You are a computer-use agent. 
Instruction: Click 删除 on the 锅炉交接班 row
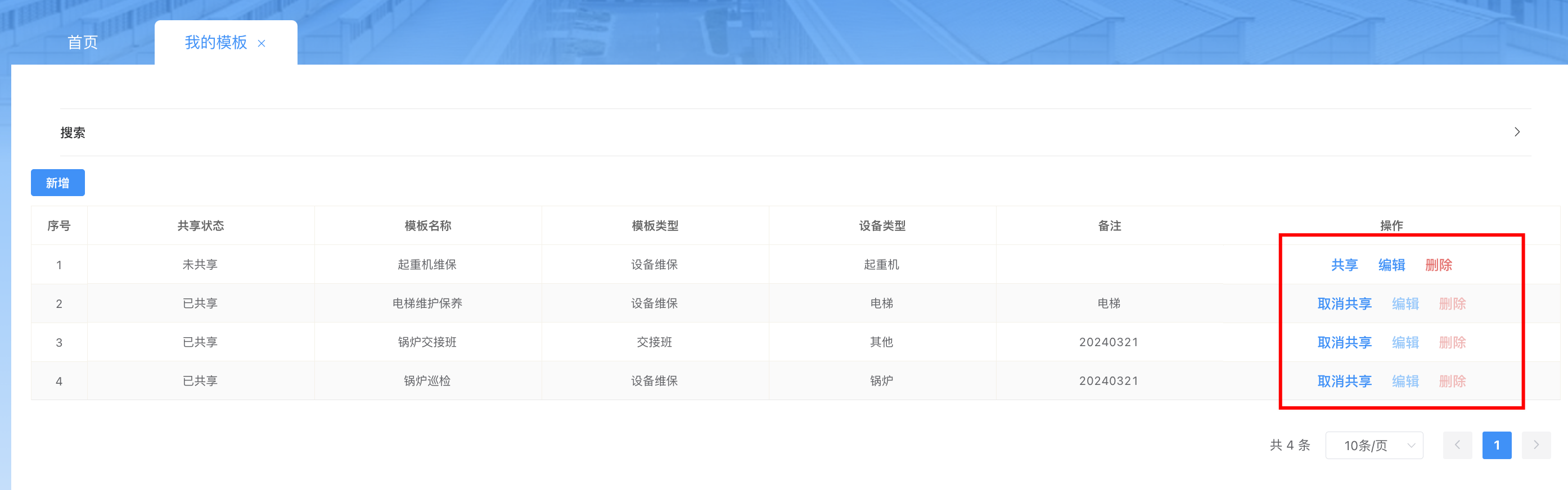[1452, 343]
